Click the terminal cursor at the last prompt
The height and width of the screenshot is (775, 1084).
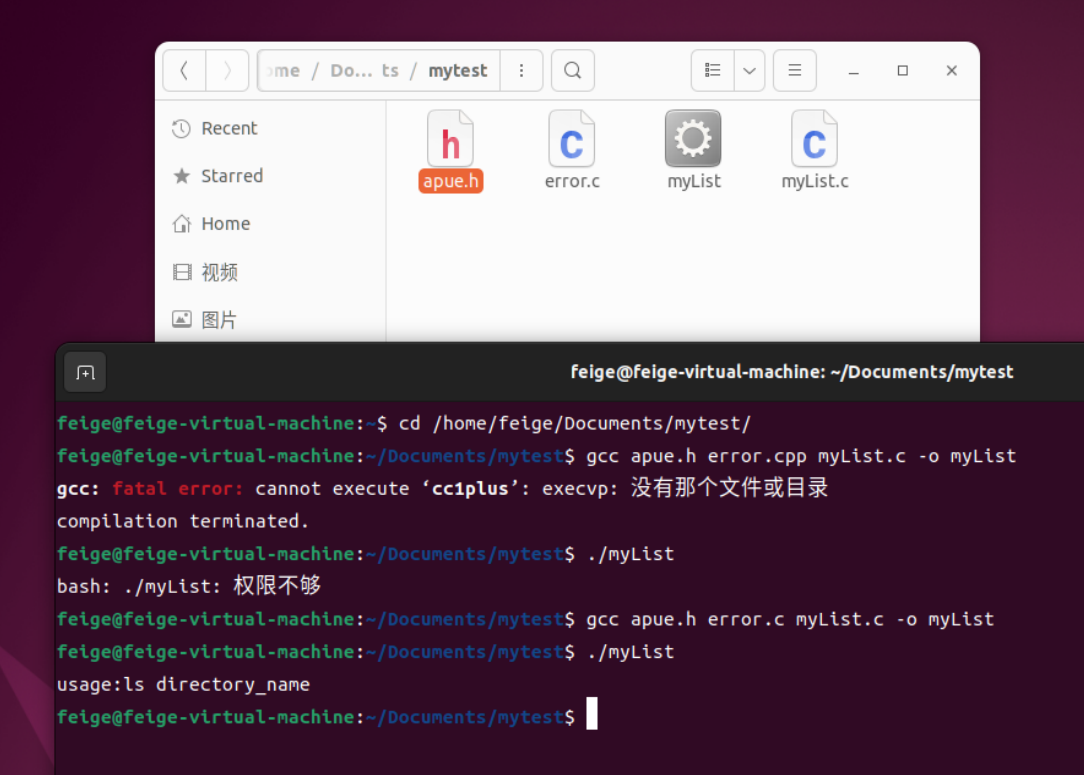pyautogui.click(x=592, y=713)
